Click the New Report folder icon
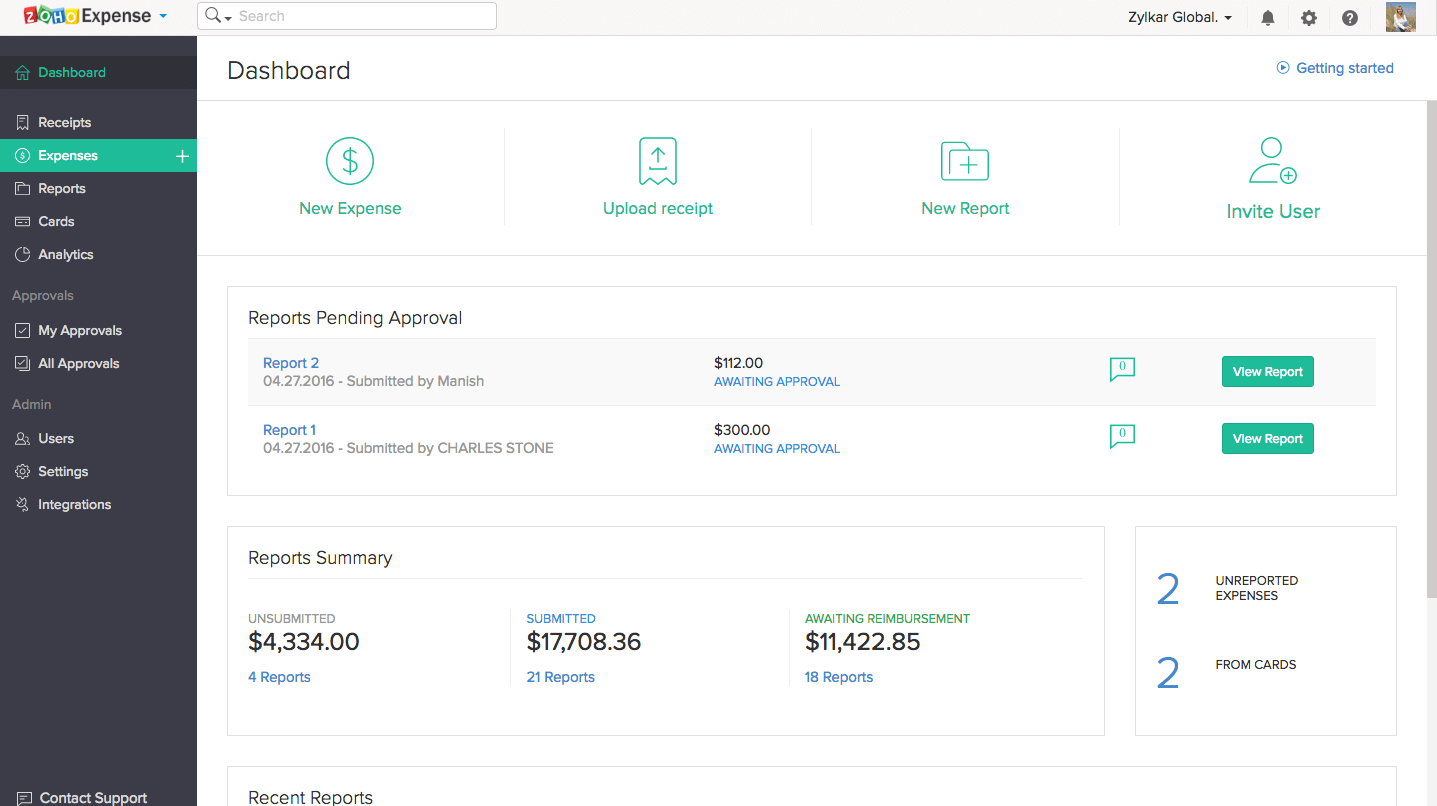The image size is (1437, 806). [x=964, y=161]
